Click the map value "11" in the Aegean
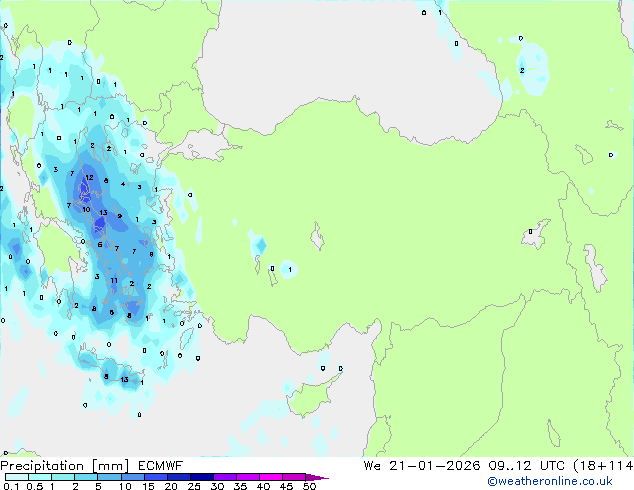This screenshot has width=634, height=490. pyautogui.click(x=114, y=281)
